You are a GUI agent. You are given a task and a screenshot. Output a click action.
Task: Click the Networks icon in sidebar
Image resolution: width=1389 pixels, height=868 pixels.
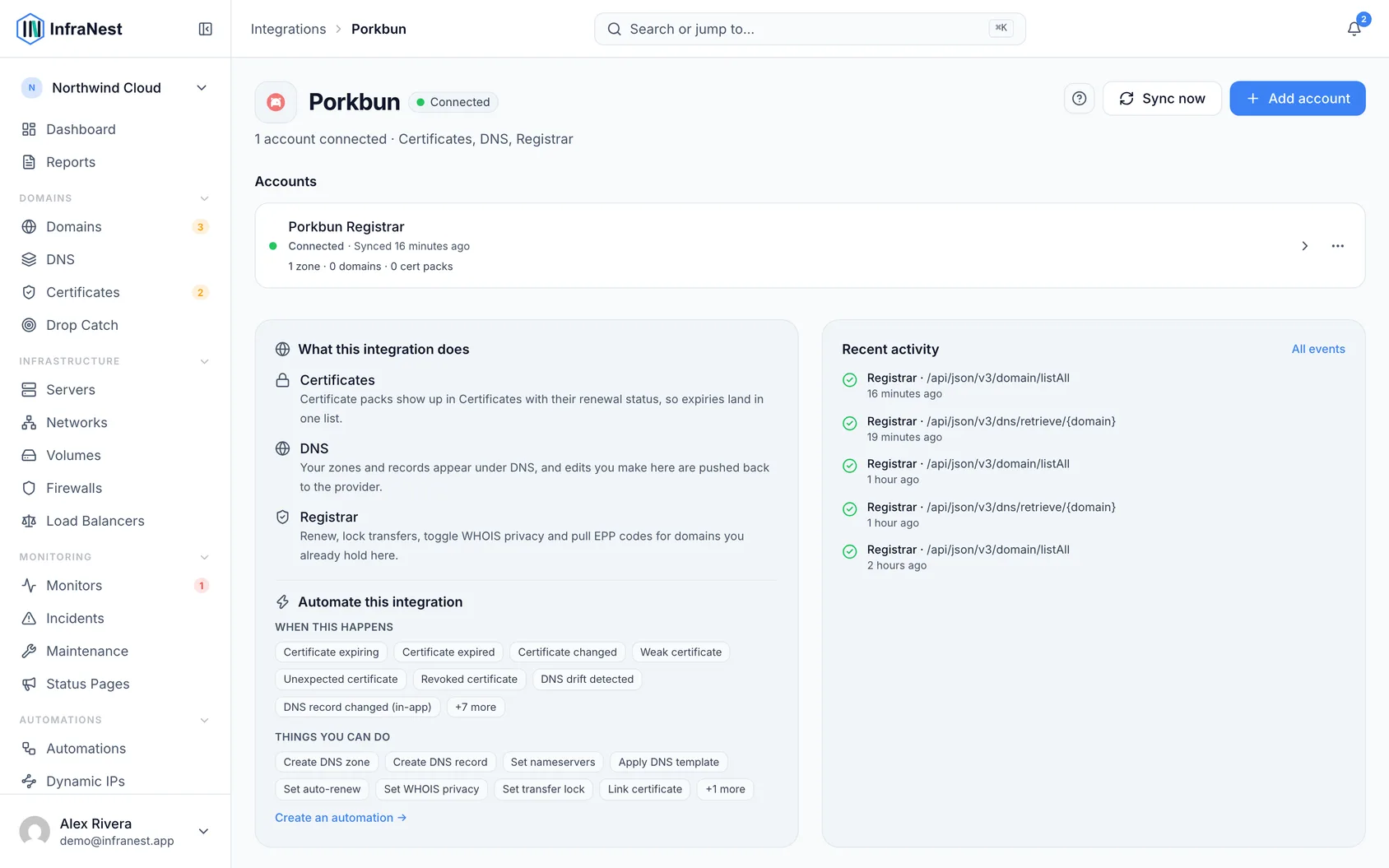click(x=29, y=423)
